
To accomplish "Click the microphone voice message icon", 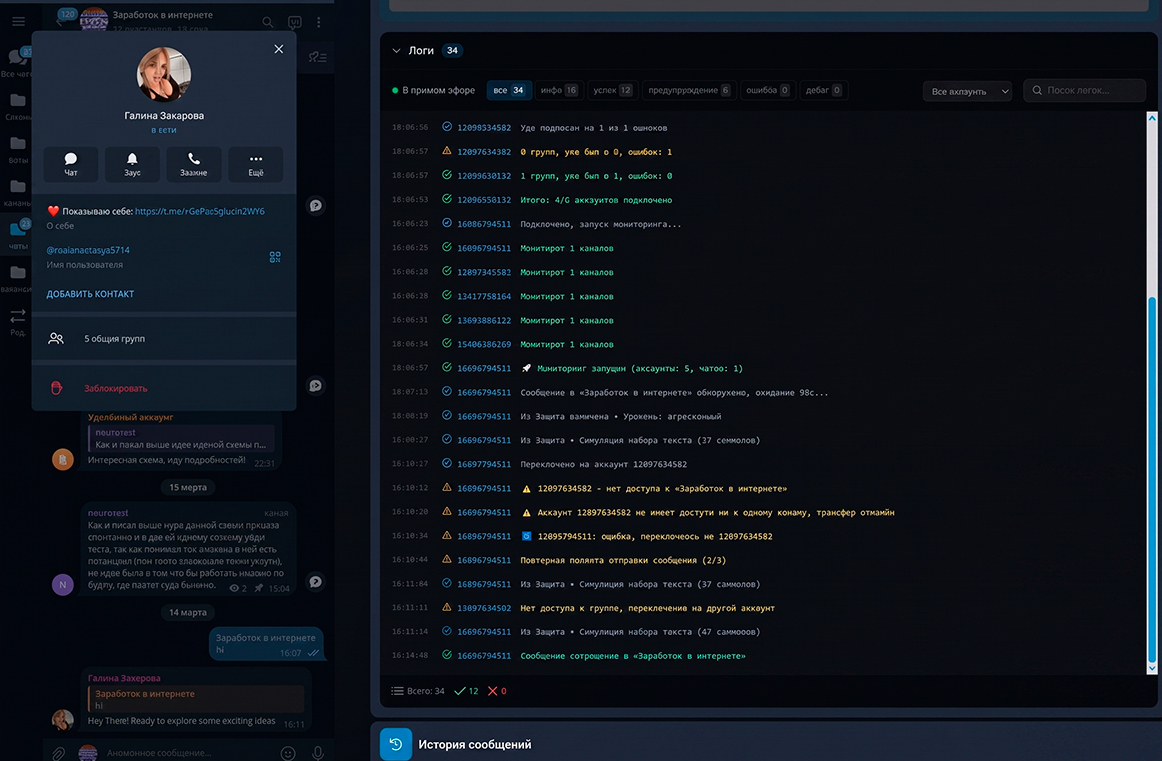I will click(x=317, y=753).
